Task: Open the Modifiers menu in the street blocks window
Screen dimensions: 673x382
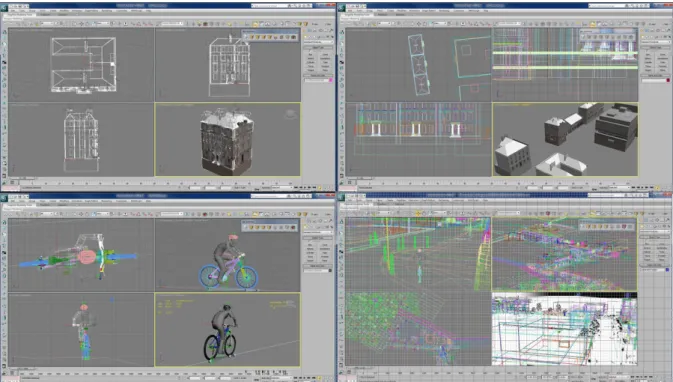Action: [402, 10]
